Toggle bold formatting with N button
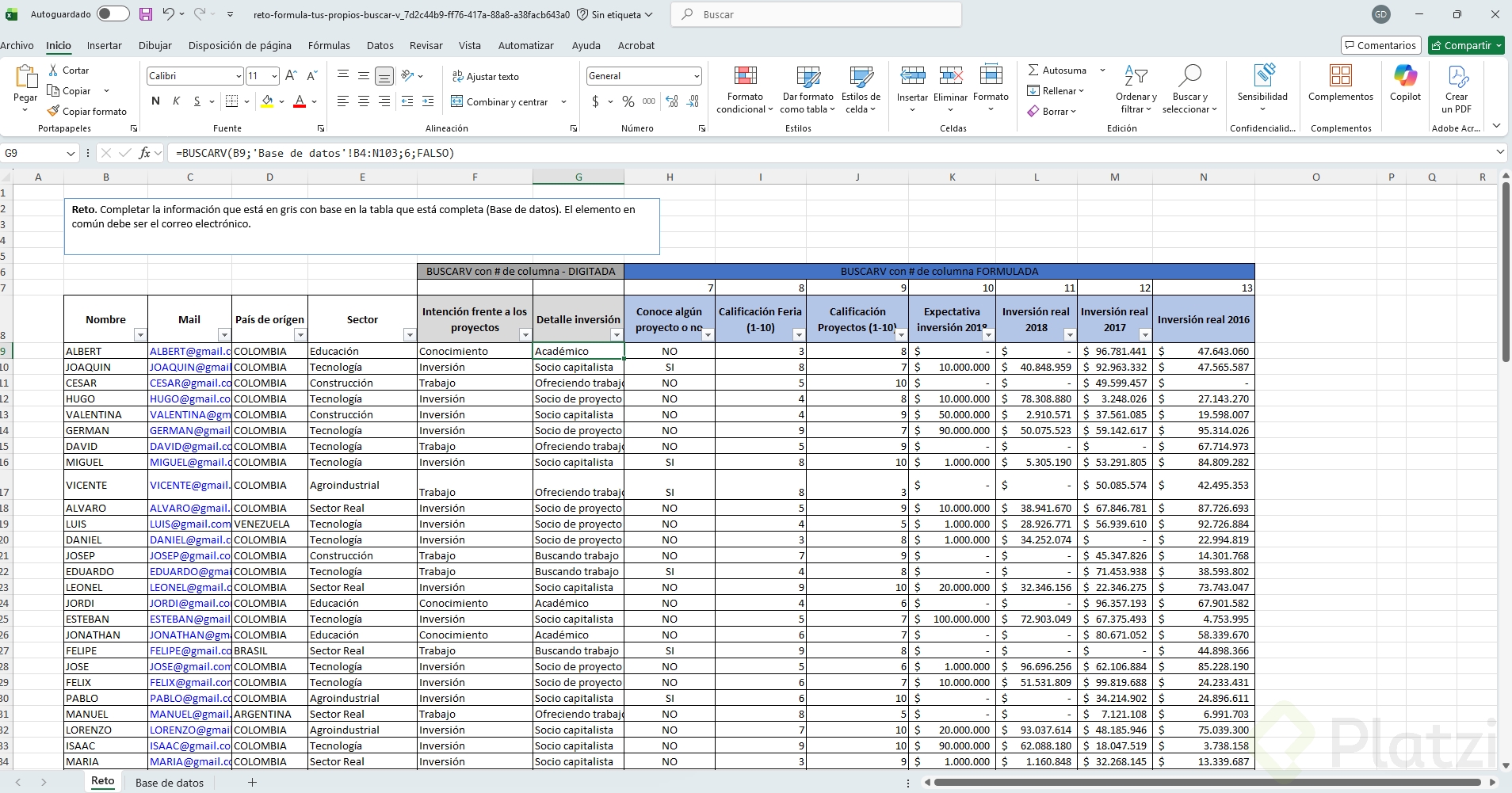Screen dimensions: 1512x793 pyautogui.click(x=155, y=101)
